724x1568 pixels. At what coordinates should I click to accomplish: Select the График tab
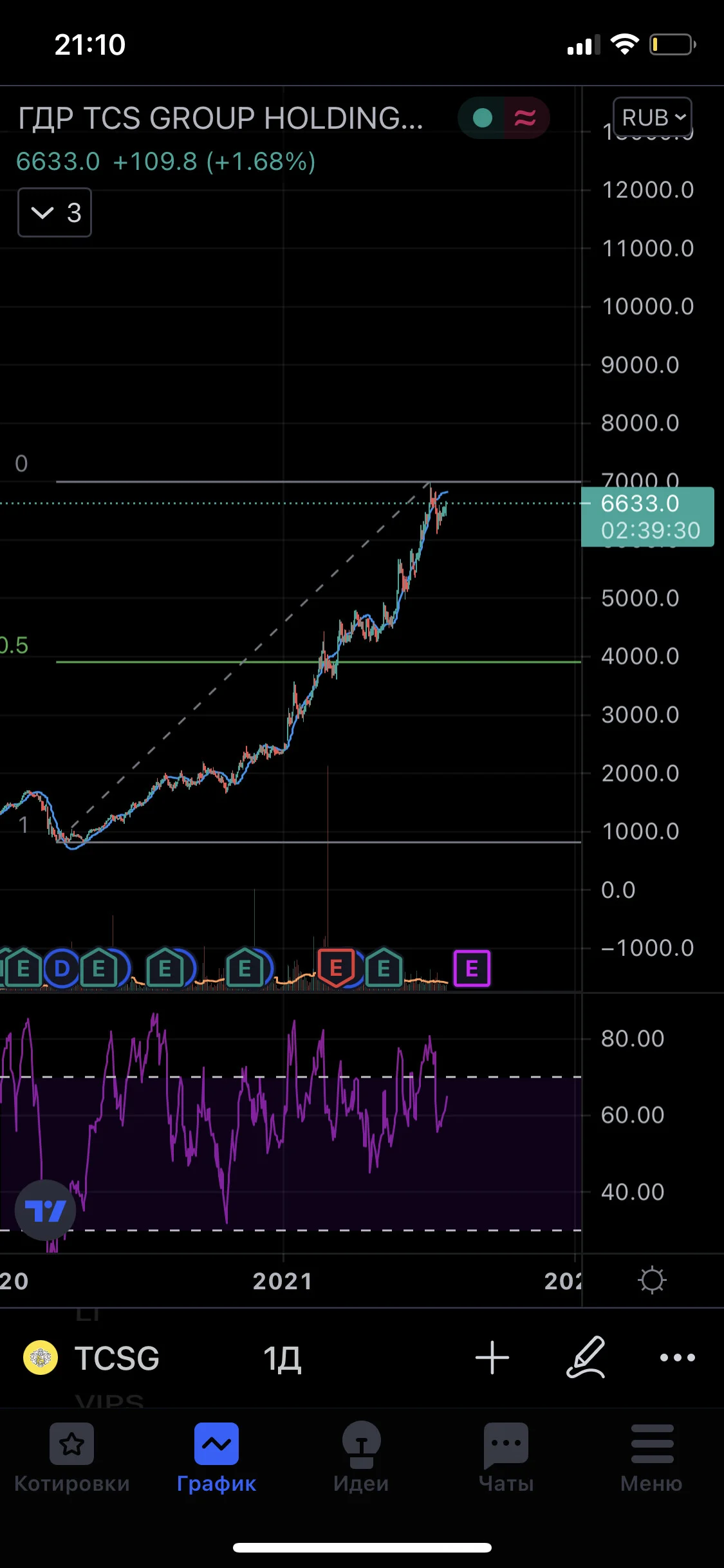217,1458
